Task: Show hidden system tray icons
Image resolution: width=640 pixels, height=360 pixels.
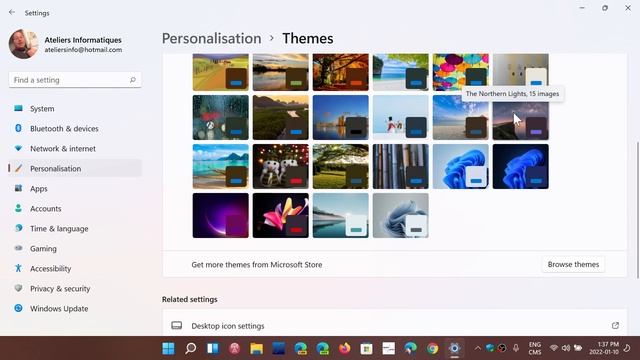Action: (477, 348)
